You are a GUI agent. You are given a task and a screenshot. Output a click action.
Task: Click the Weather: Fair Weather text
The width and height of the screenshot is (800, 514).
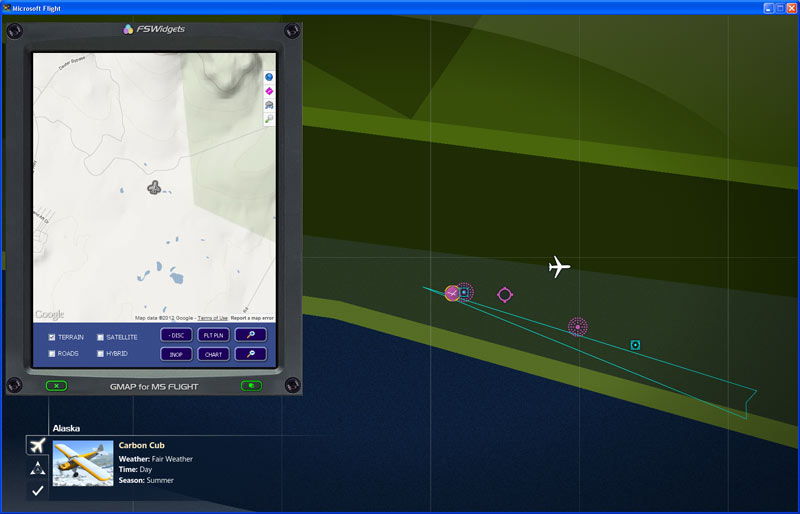click(x=156, y=459)
